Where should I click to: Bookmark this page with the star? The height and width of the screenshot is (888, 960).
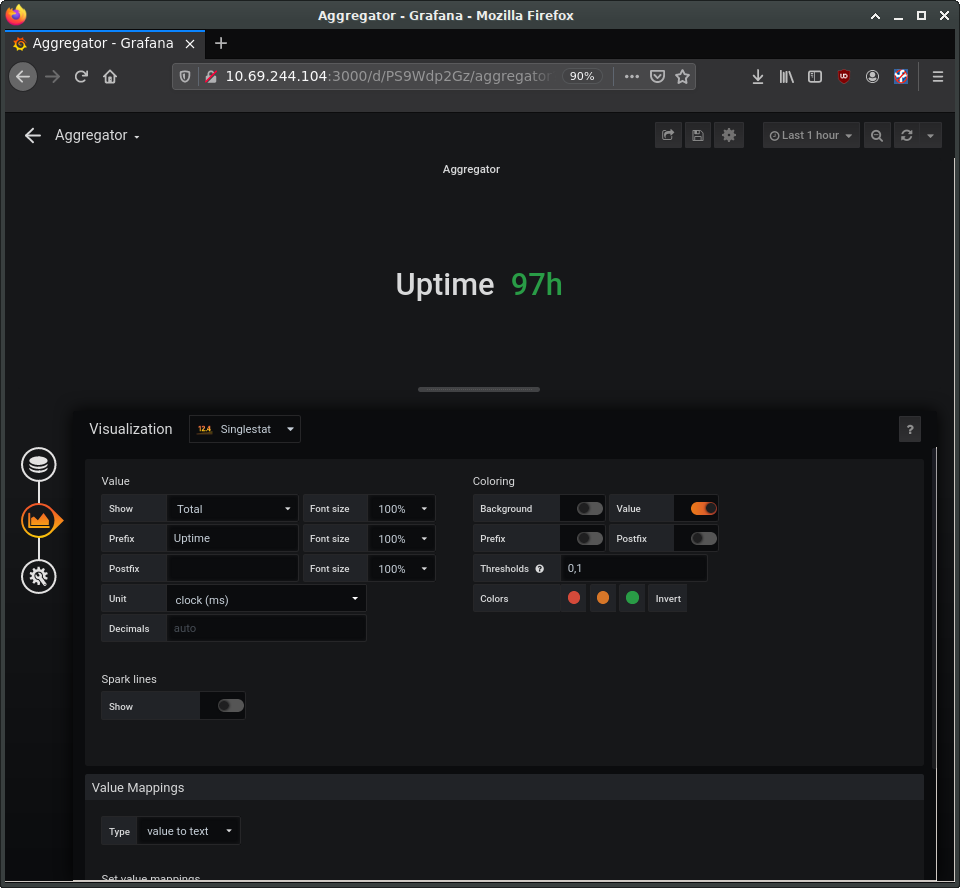pos(683,77)
